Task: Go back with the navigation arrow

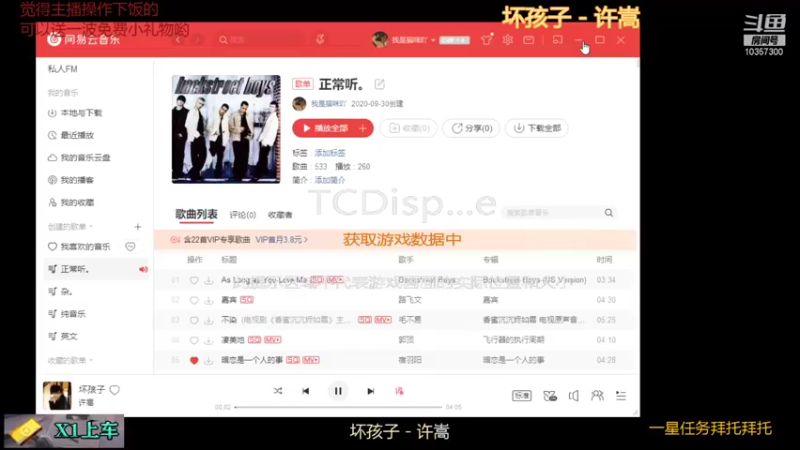Action: click(x=178, y=39)
